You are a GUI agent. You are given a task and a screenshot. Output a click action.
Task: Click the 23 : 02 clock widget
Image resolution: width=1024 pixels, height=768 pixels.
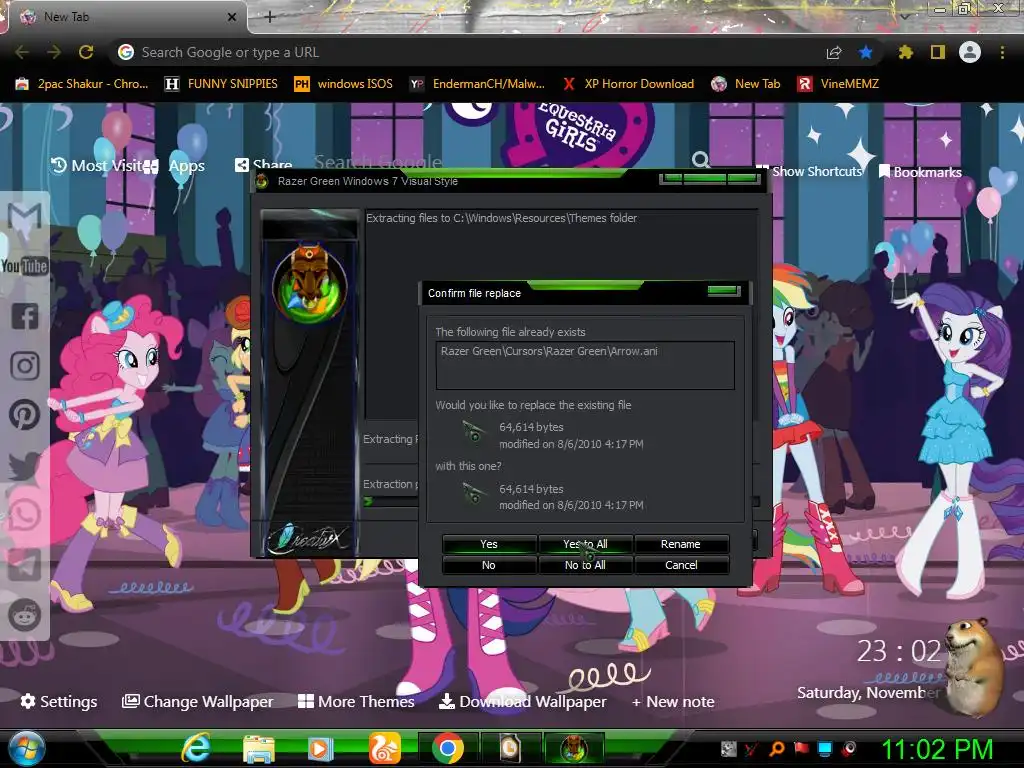(x=899, y=652)
